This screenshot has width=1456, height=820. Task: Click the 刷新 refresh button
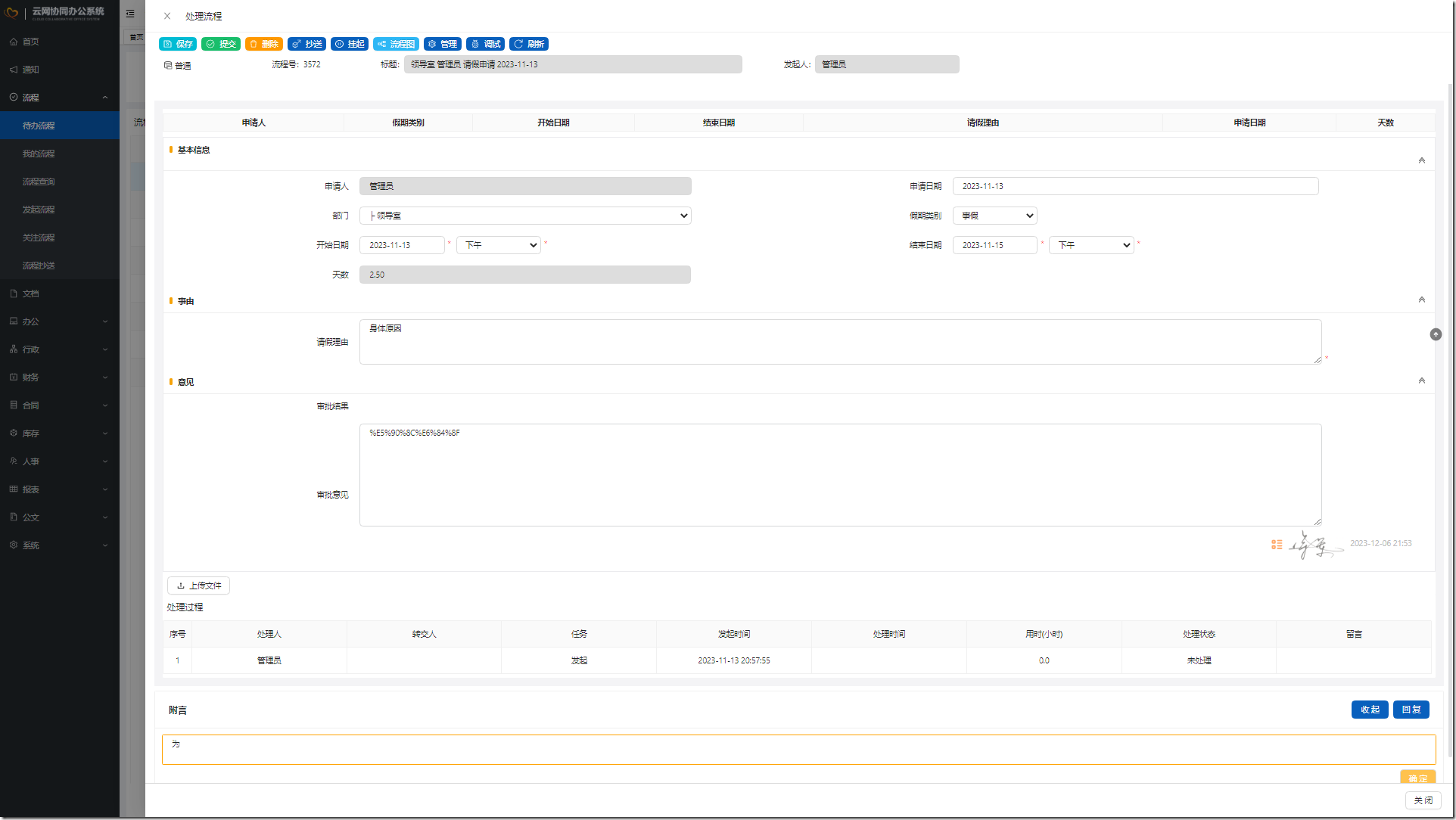click(529, 44)
